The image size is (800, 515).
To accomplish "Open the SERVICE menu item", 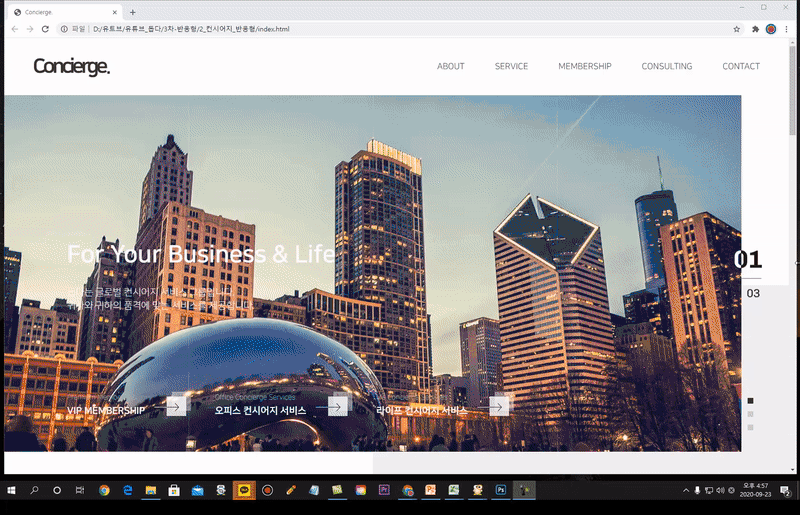I will click(x=511, y=66).
